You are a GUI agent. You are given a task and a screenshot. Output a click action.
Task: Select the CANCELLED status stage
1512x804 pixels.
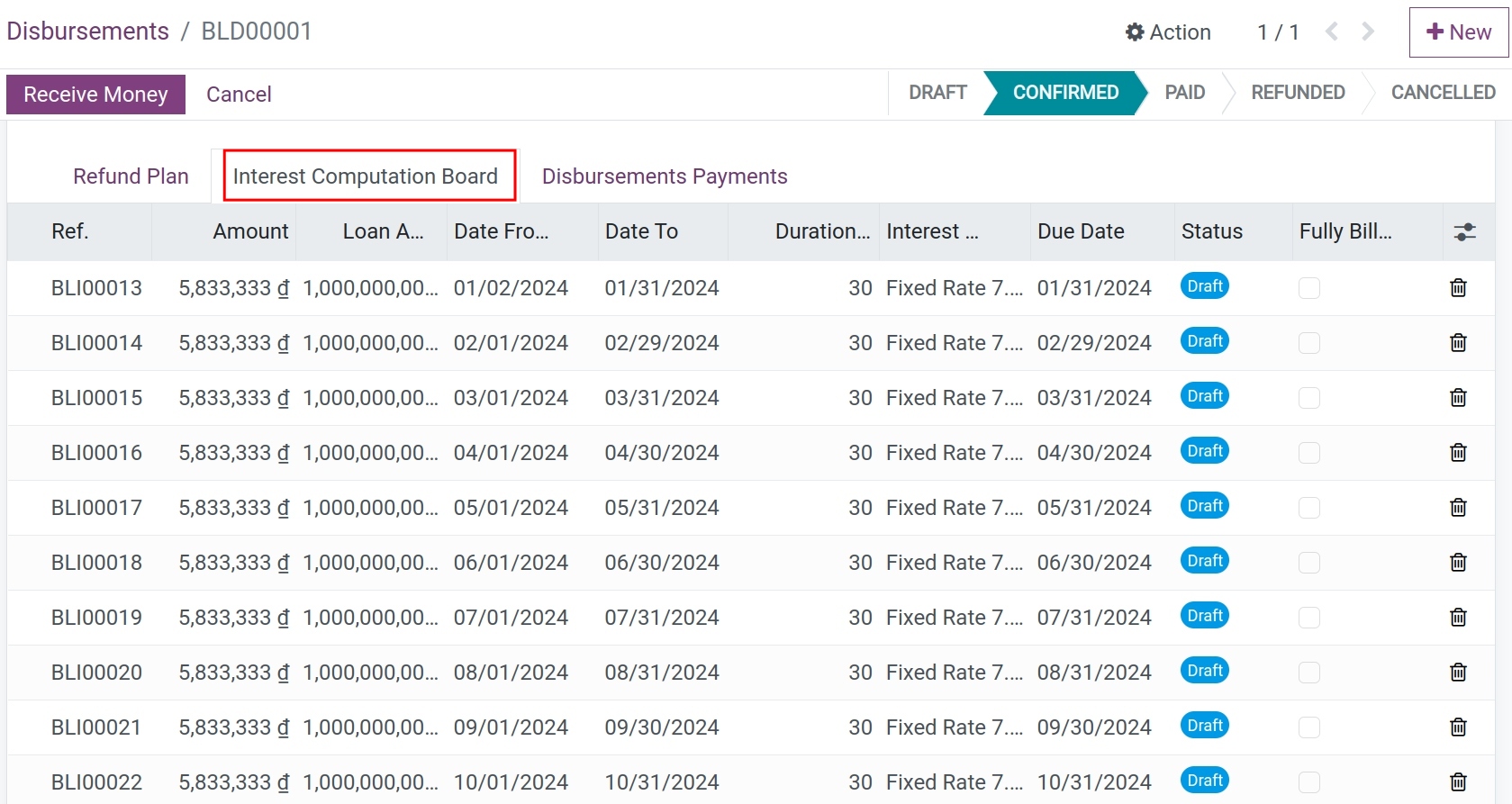pos(1443,93)
